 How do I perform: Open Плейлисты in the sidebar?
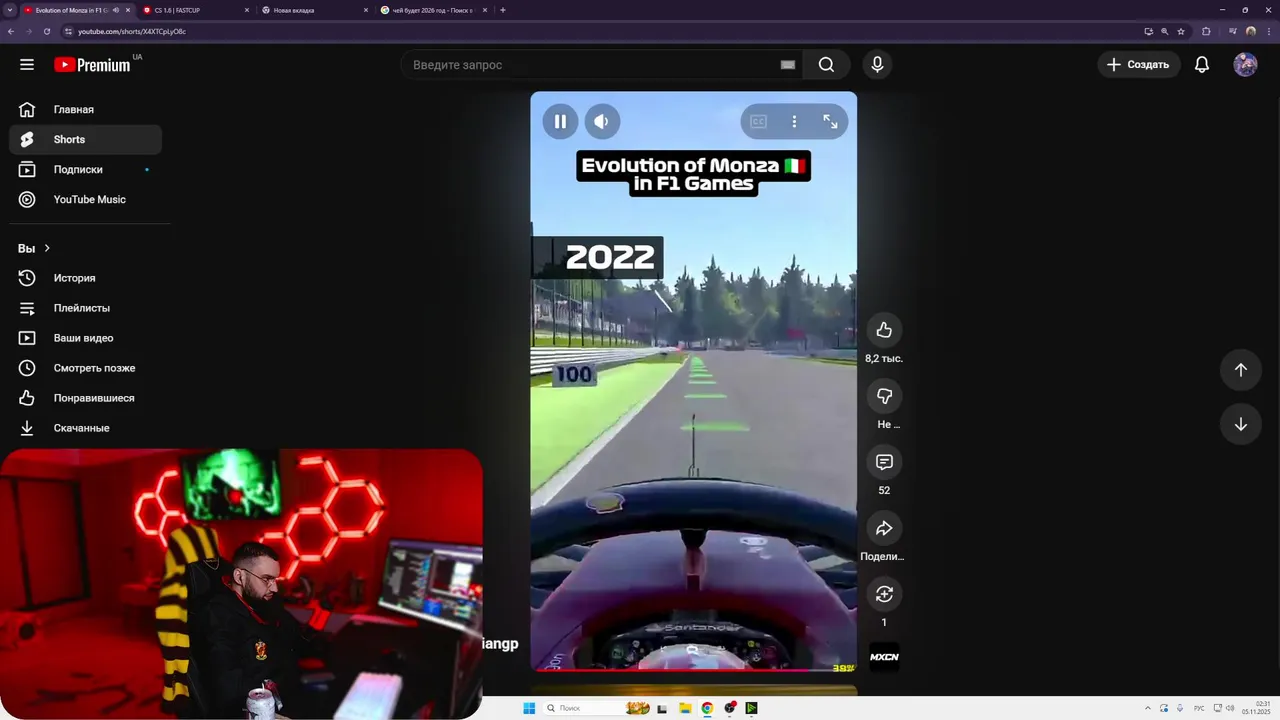click(85, 308)
